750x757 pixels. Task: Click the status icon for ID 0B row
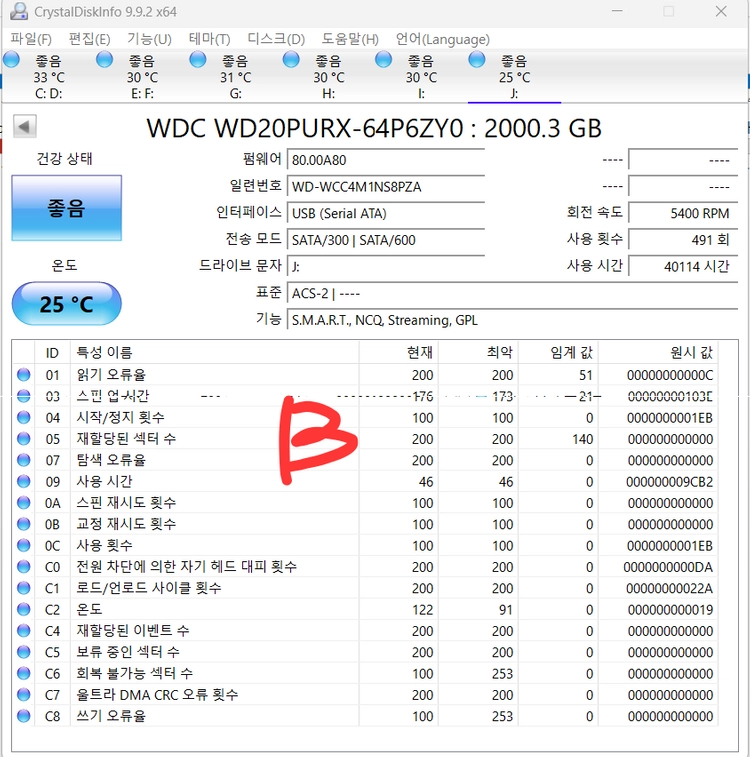click(23, 524)
